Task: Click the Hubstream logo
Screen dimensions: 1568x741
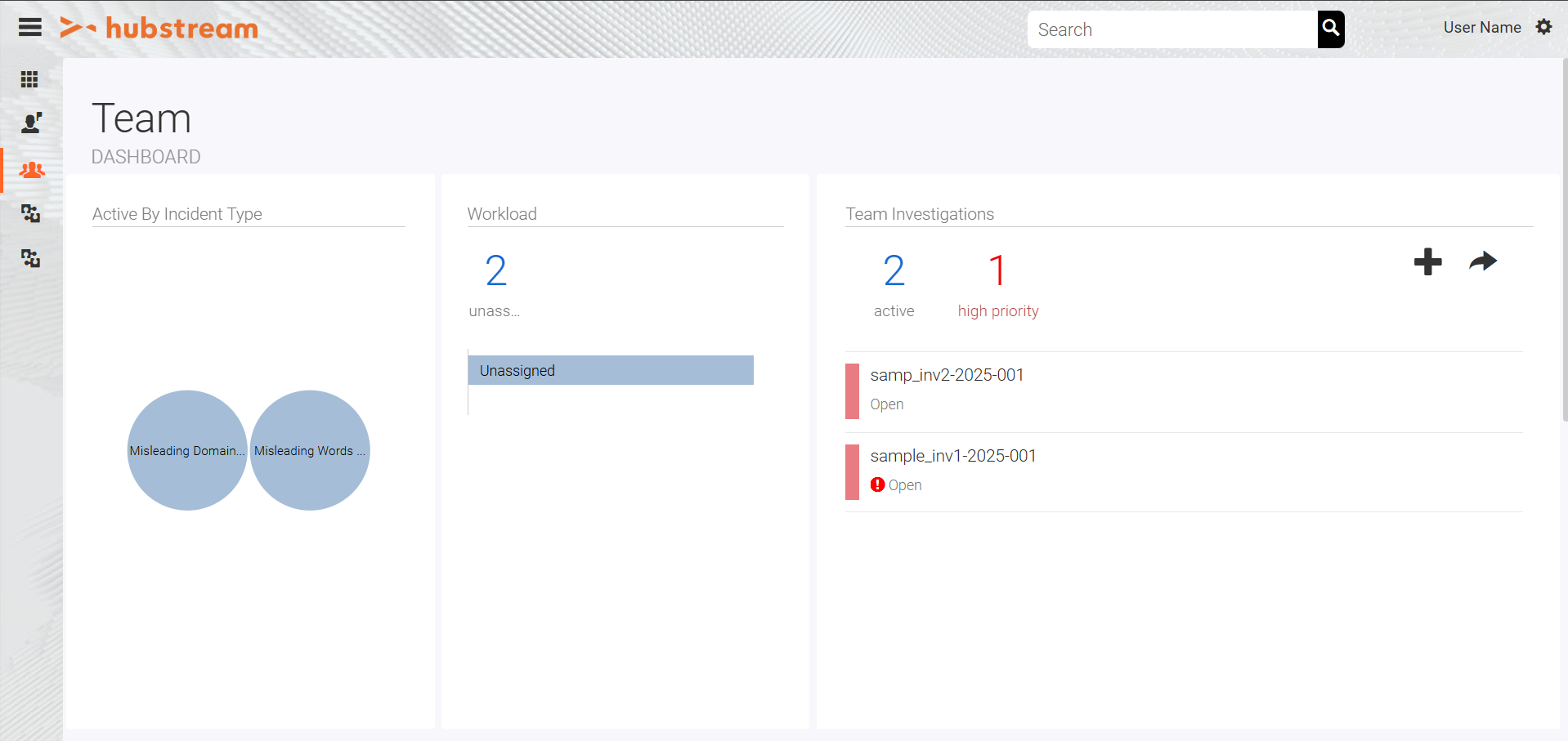Action: 159,27
